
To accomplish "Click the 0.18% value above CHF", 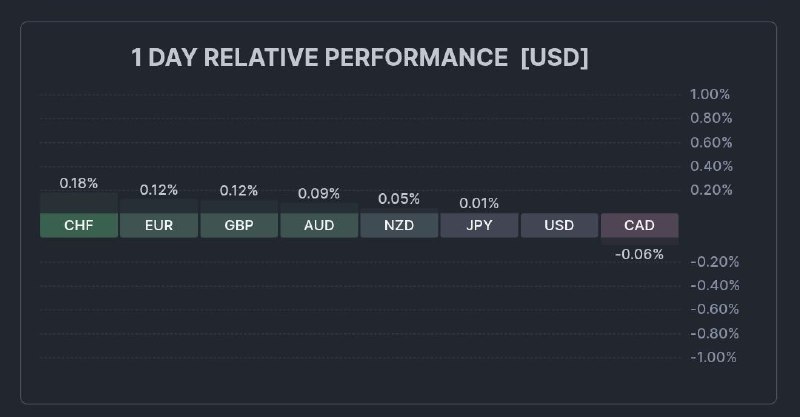I will pyautogui.click(x=79, y=183).
